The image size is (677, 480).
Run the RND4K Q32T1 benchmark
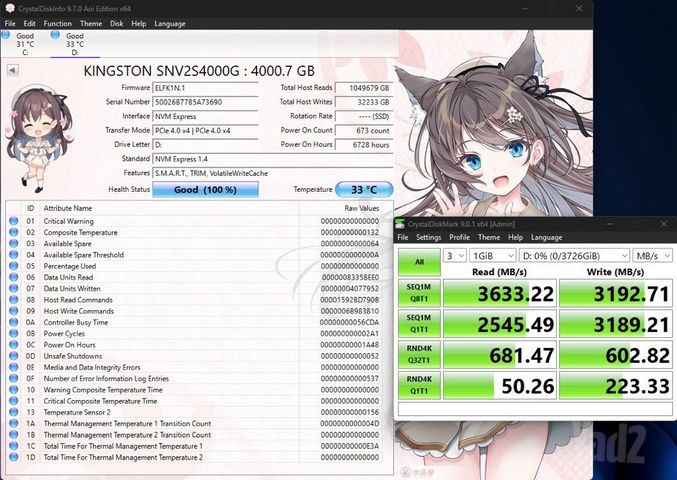[419, 354]
